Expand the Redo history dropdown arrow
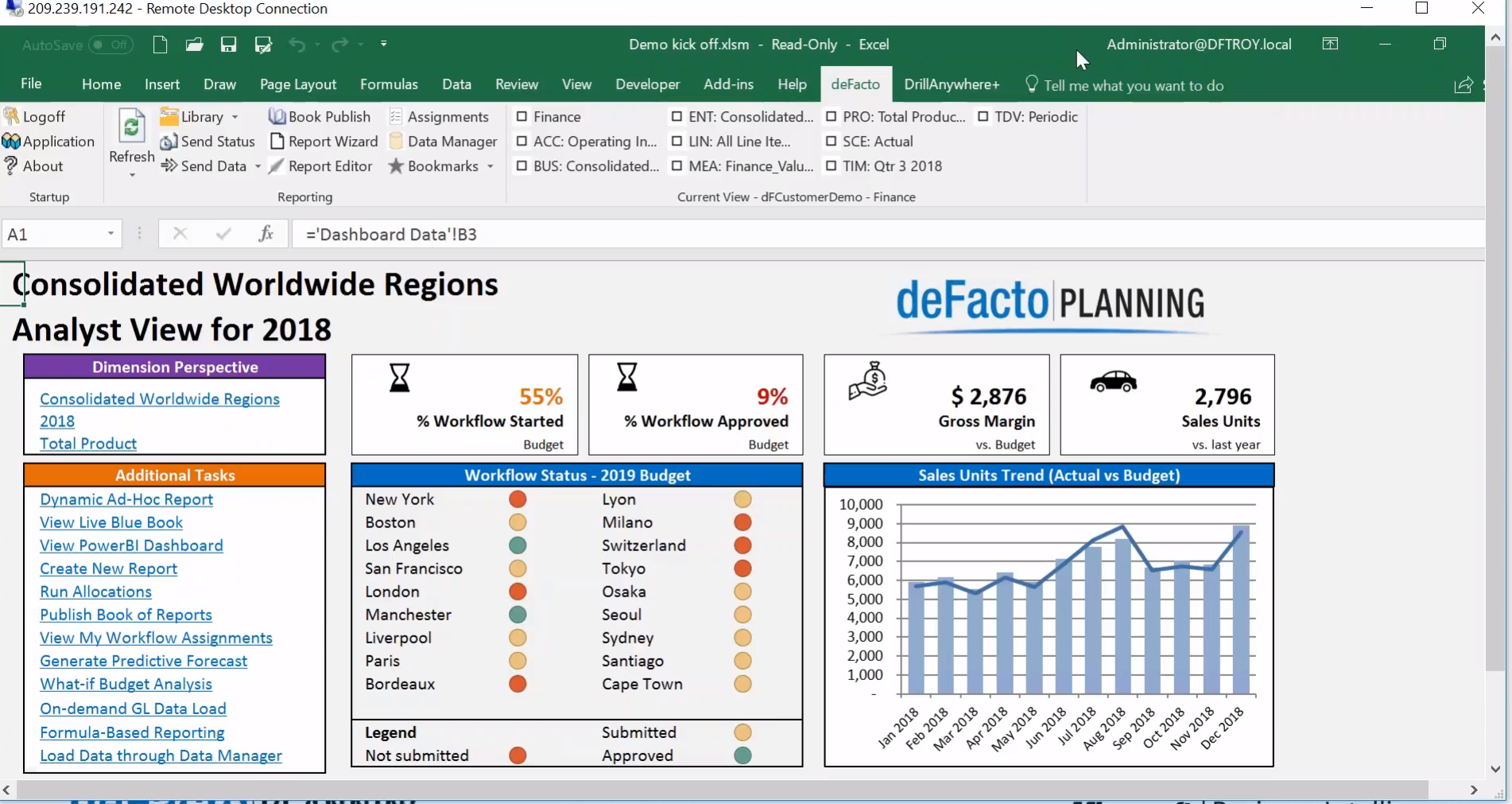The width and height of the screenshot is (1512, 804). pyautogui.click(x=360, y=45)
